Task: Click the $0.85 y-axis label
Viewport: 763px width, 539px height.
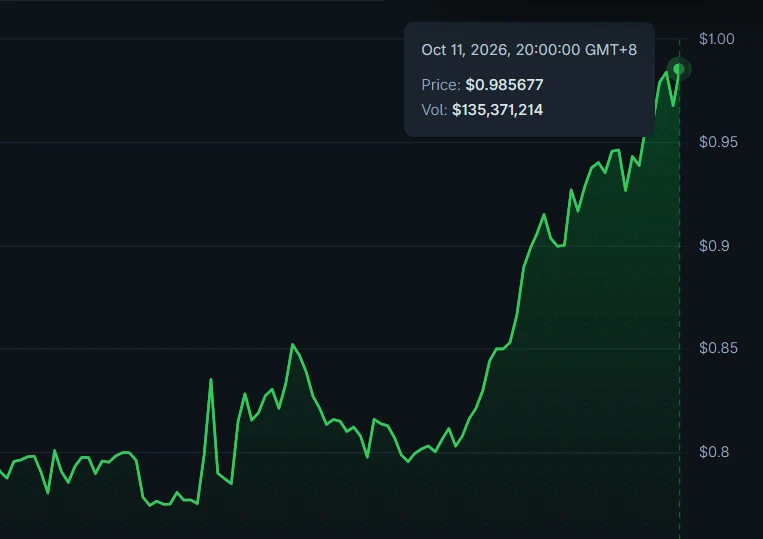Action: (718, 348)
